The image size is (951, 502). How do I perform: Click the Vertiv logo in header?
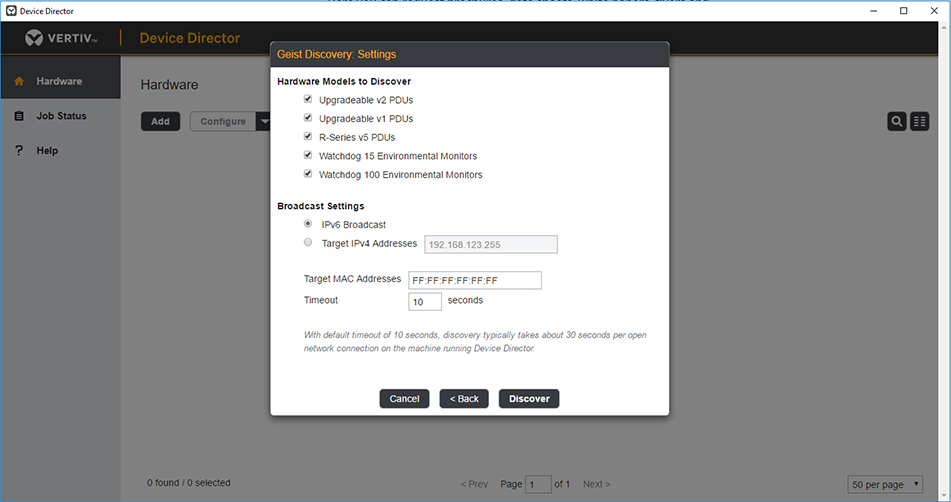tap(61, 38)
